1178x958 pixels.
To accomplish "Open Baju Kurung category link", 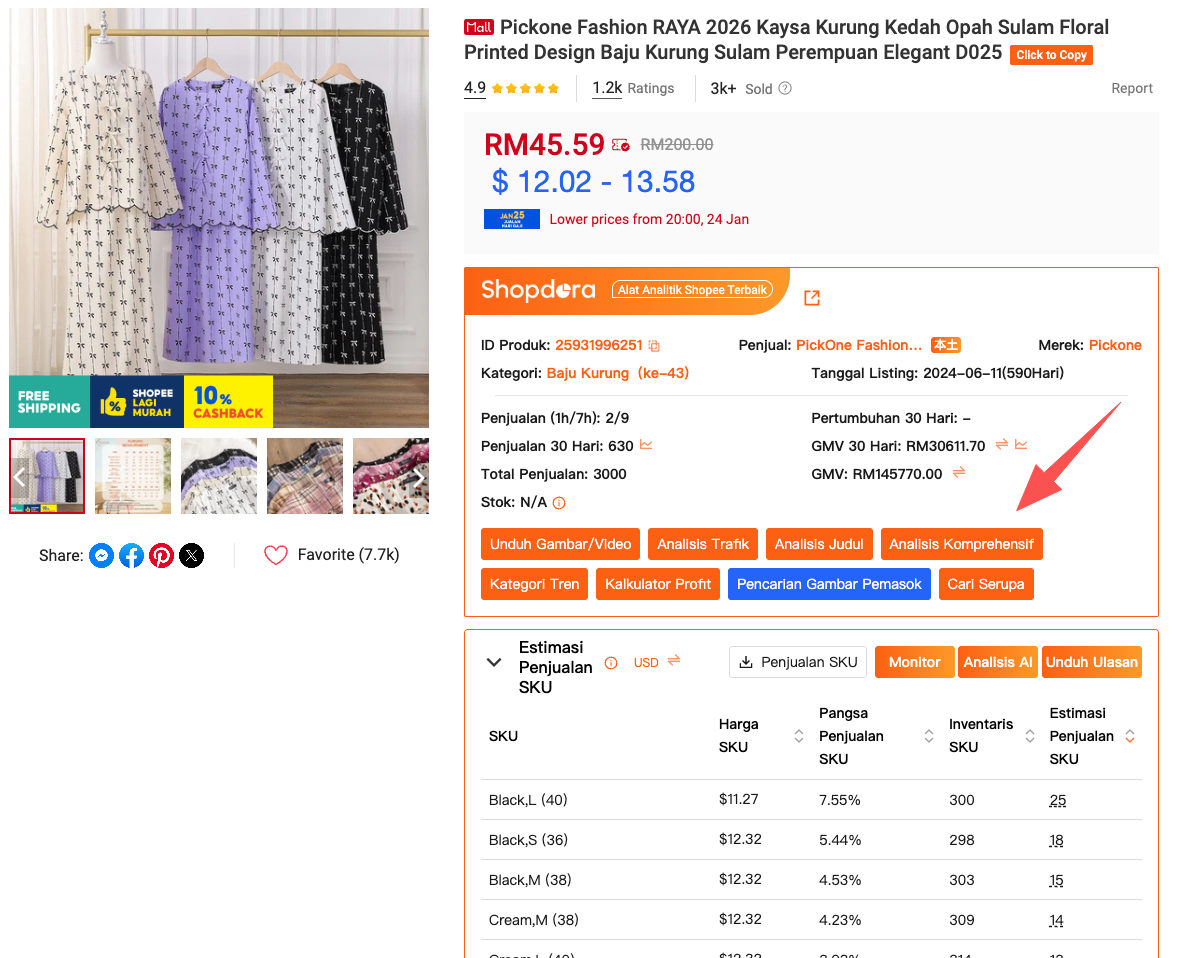I will [617, 373].
